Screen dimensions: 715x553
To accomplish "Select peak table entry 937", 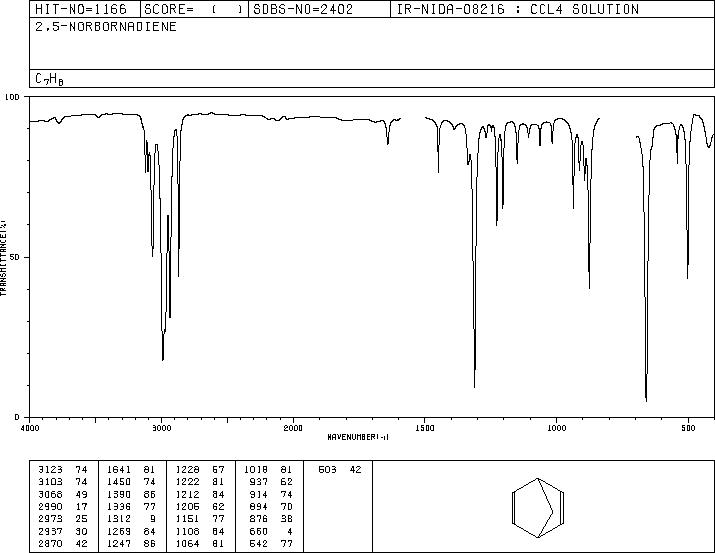I will click(259, 481).
